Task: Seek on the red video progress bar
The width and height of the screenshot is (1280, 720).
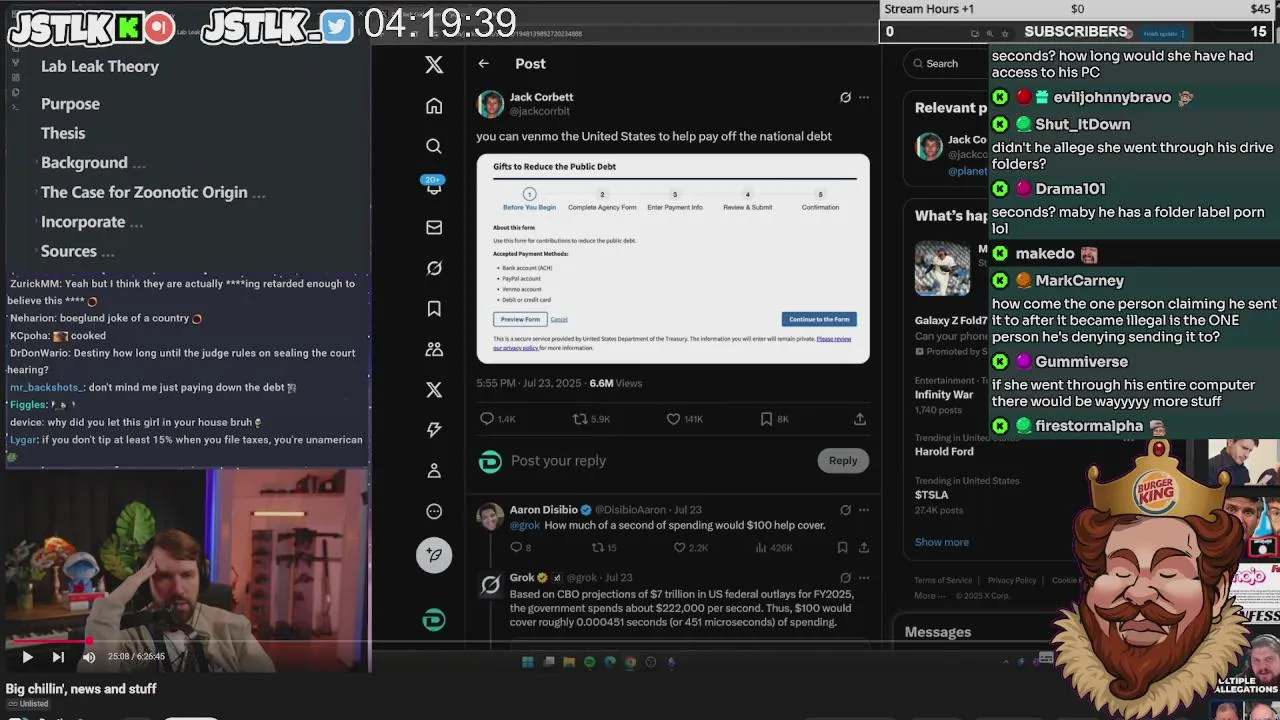Action: pos(186,641)
